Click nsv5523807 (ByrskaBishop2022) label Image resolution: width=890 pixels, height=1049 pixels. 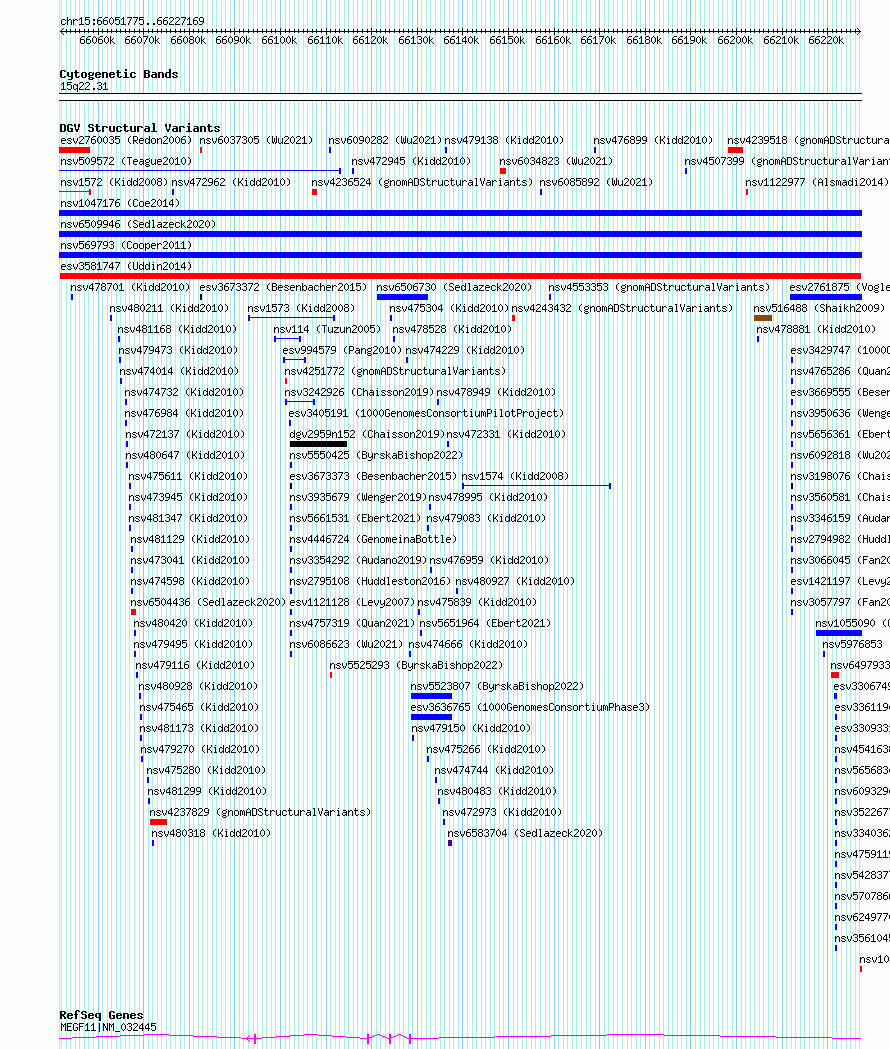coord(497,686)
